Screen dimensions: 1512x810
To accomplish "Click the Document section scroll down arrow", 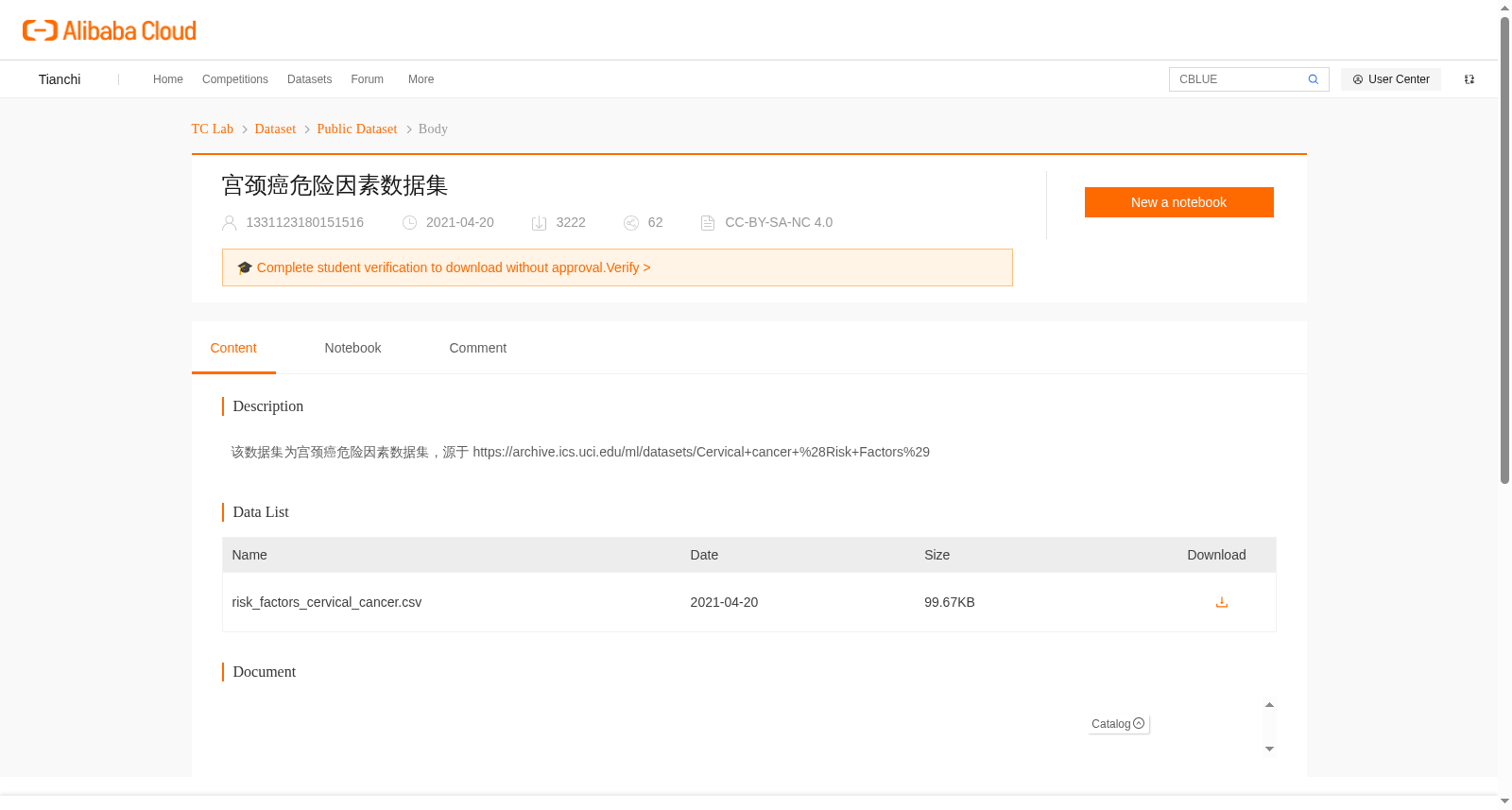I will [x=1269, y=749].
